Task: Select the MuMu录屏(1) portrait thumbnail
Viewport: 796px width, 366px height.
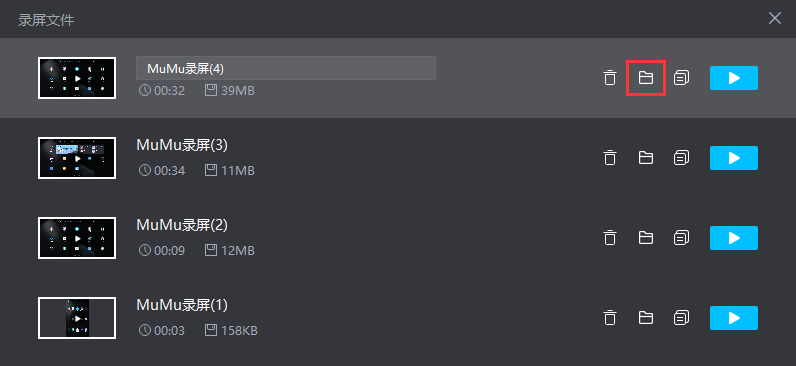Action: [77, 318]
